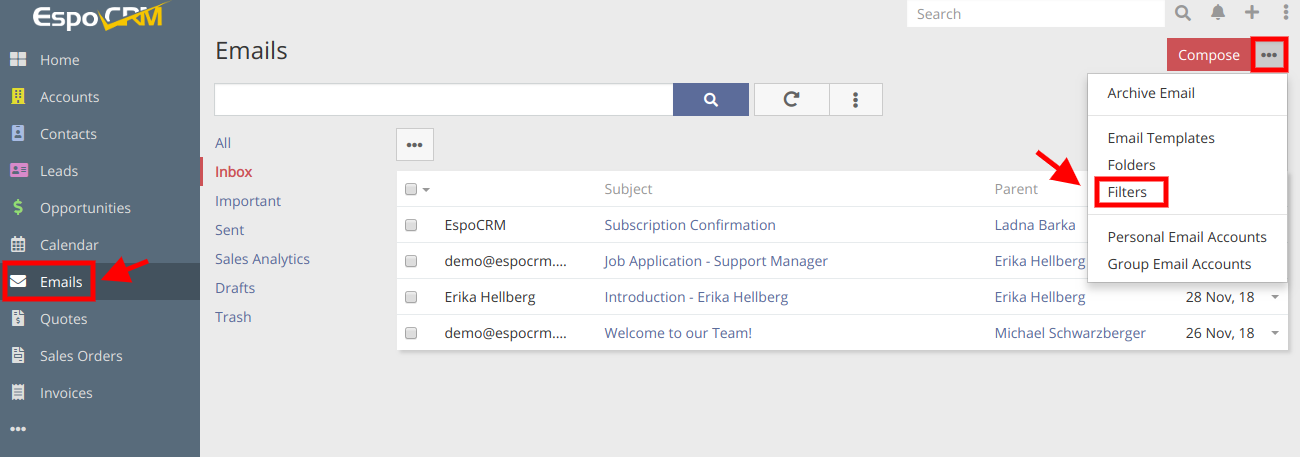This screenshot has height=457, width=1300.
Task: Select Trash email folder
Action: coord(233,317)
